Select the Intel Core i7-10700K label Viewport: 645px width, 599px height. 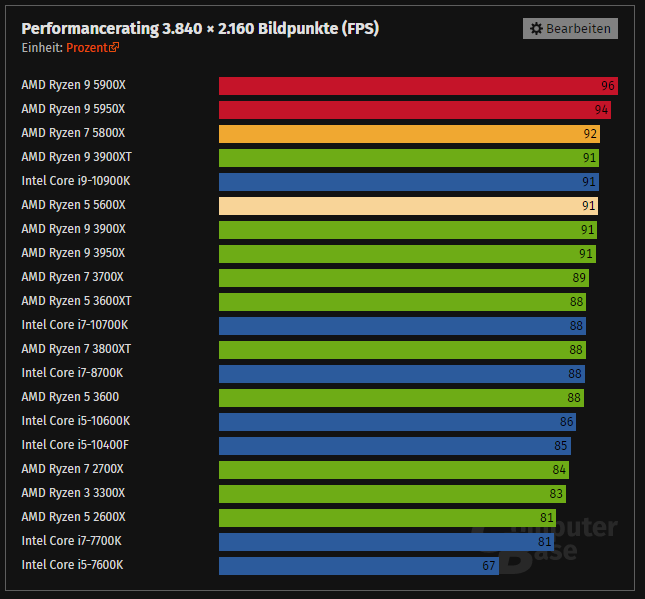tap(75, 325)
